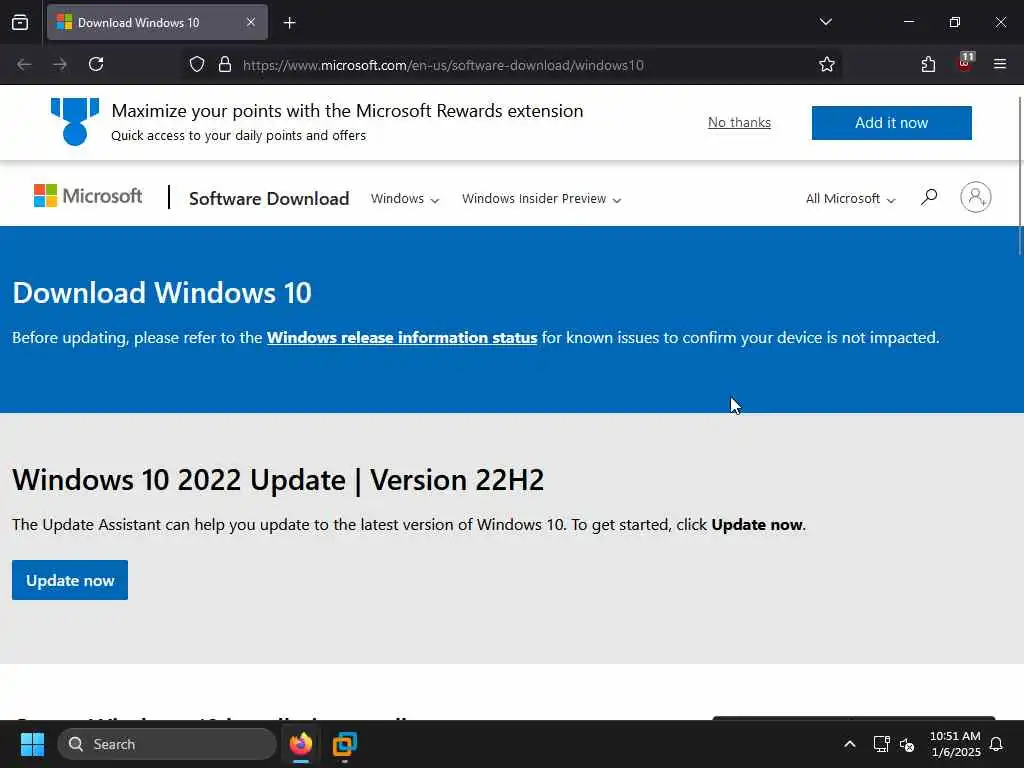Open the notifications bell icon
Image resolution: width=1024 pixels, height=768 pixels.
996,744
